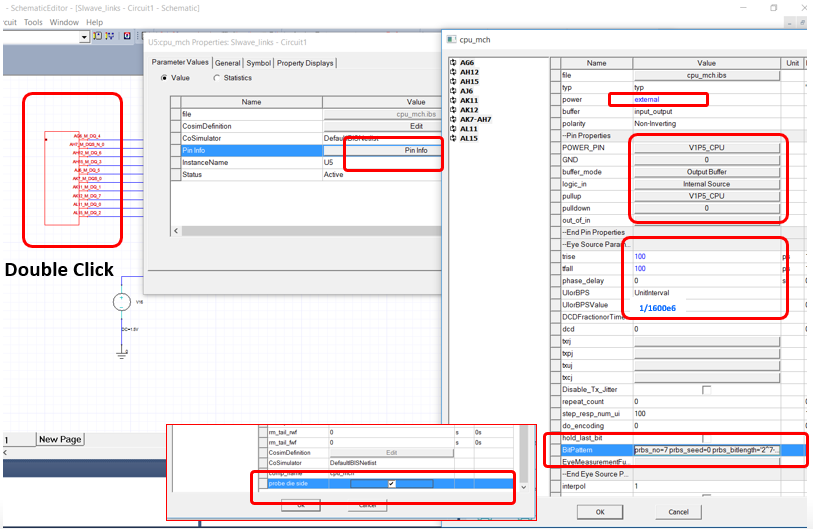
Task: Toggle the probe die side checkbox
Action: pos(391,483)
